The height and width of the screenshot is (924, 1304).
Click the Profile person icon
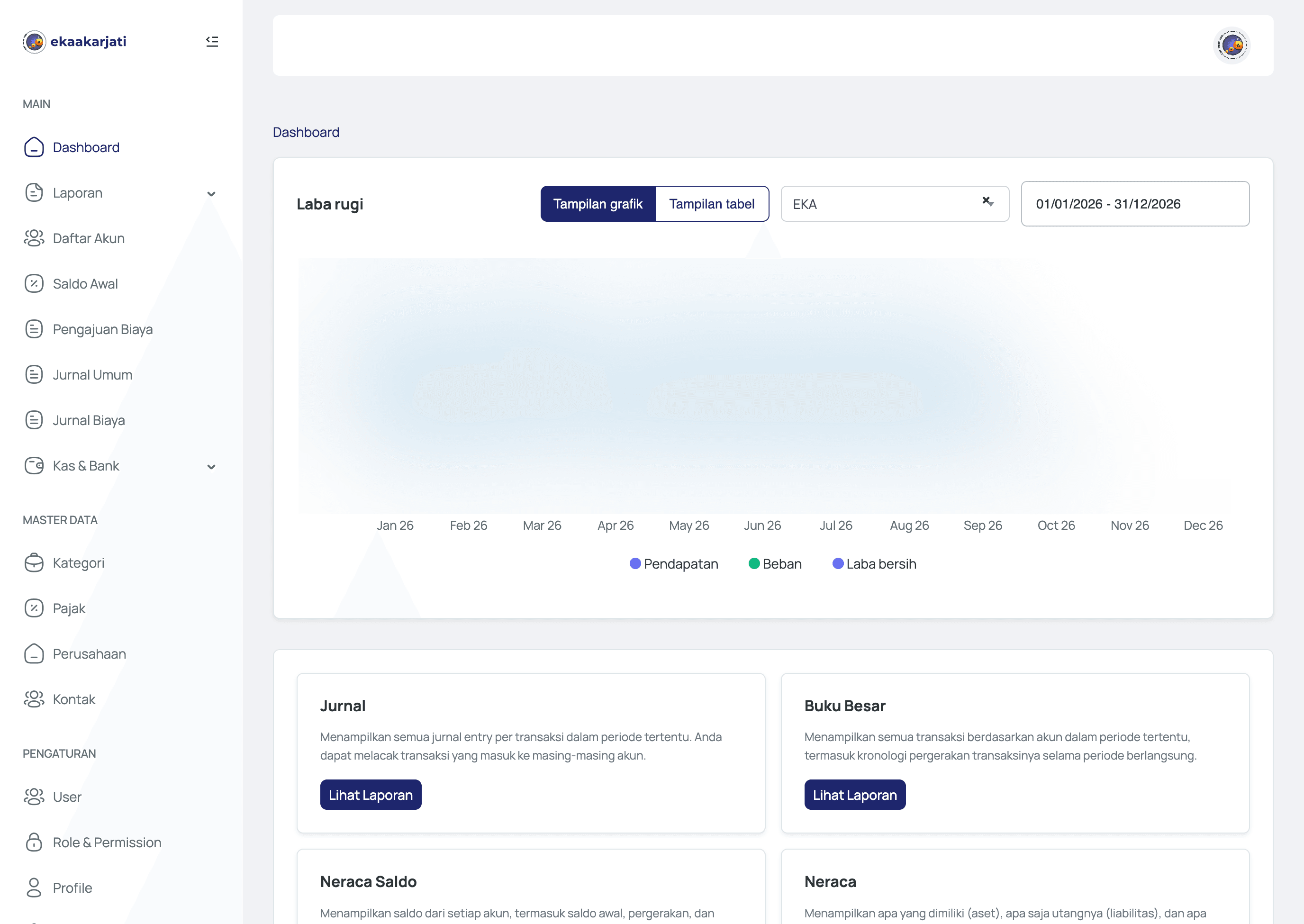coord(34,888)
